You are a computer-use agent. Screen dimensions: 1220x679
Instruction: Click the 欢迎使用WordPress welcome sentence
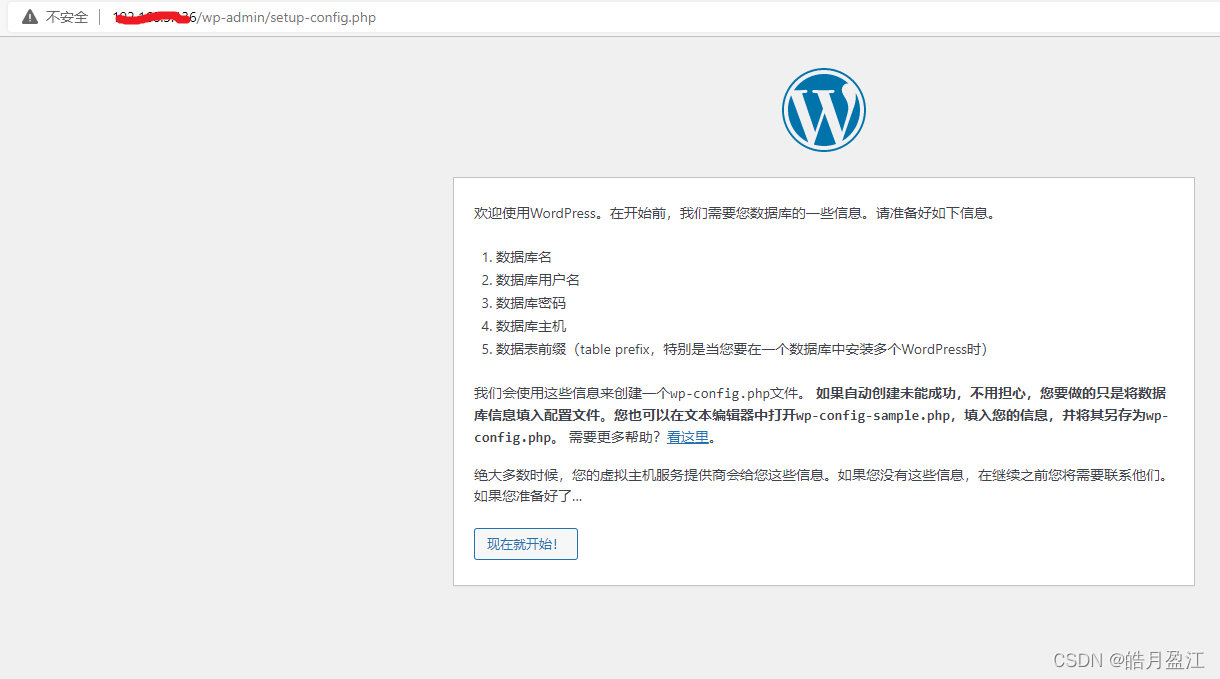(x=735, y=213)
